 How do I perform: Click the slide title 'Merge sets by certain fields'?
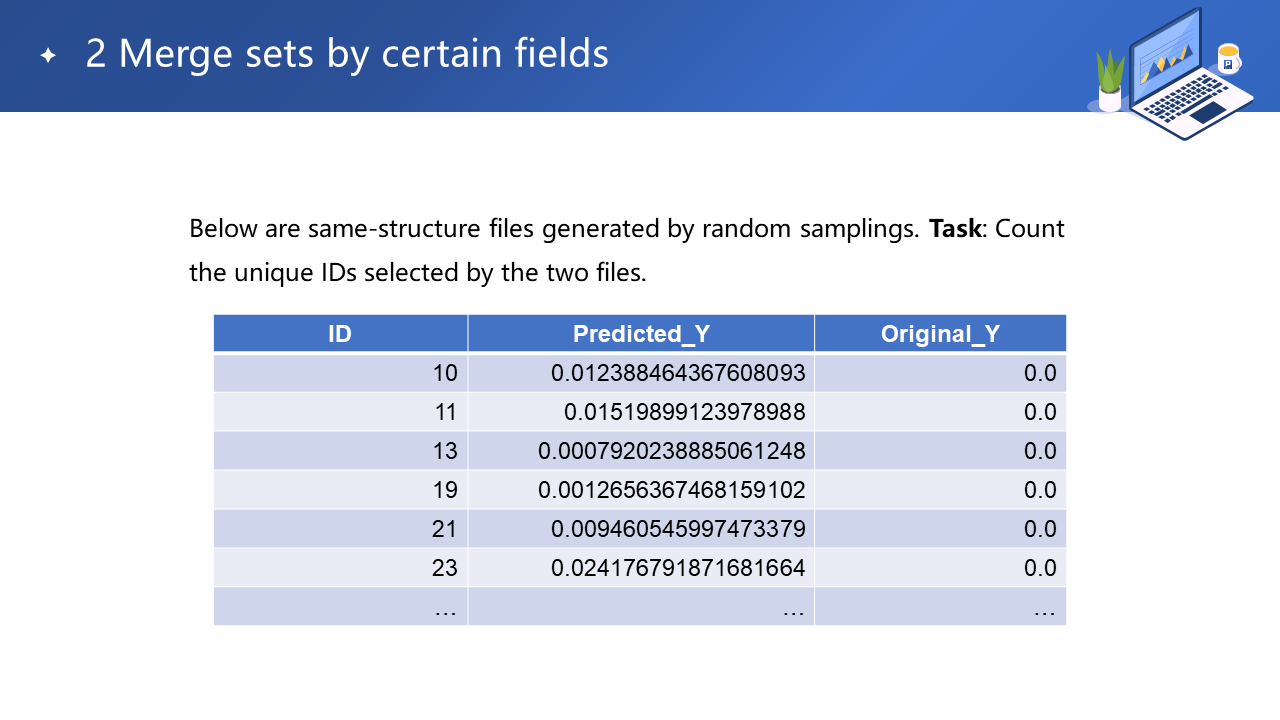click(x=347, y=53)
